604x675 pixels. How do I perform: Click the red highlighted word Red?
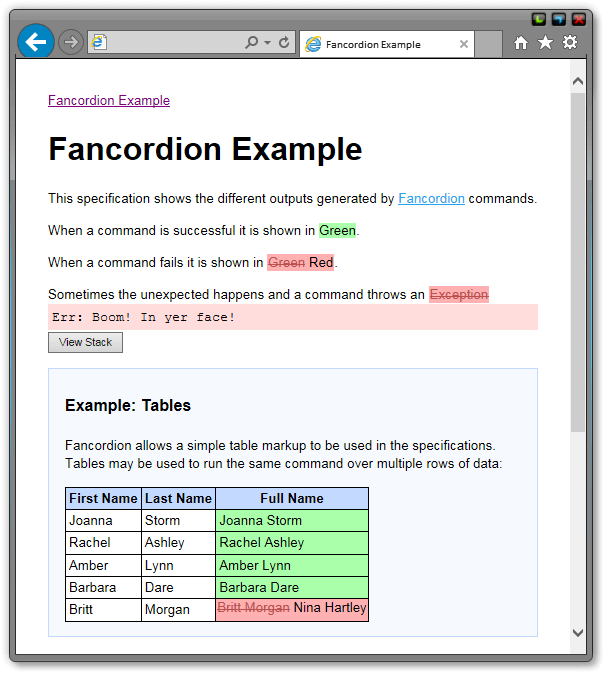(321, 262)
